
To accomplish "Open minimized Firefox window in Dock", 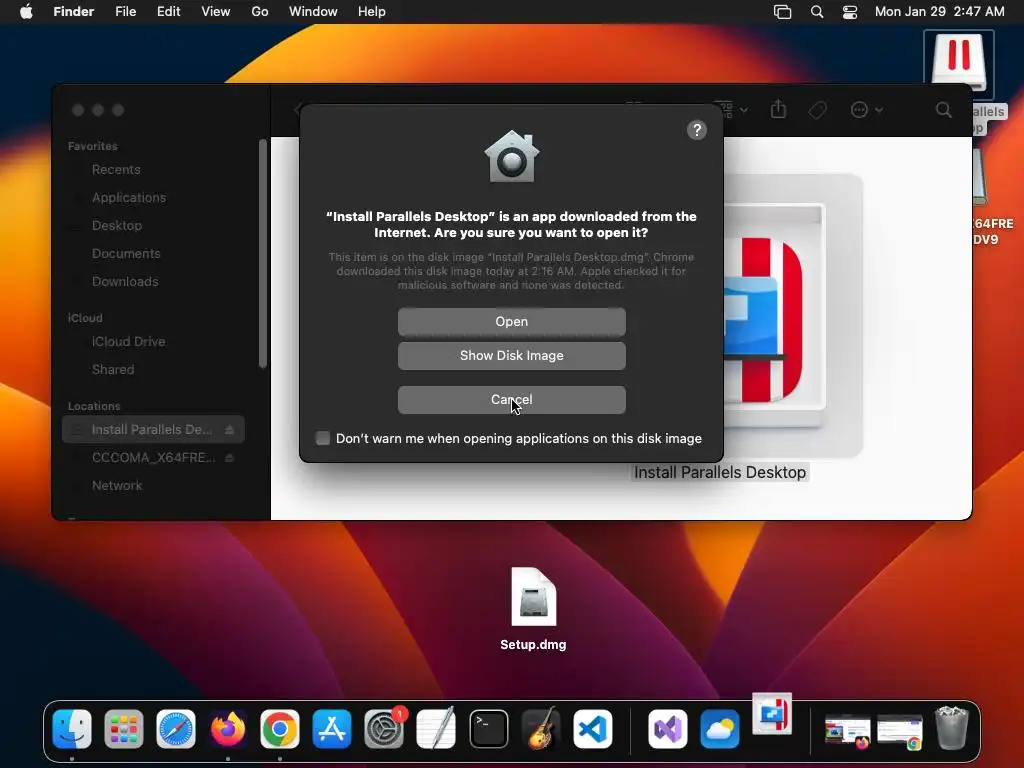I will [x=848, y=730].
